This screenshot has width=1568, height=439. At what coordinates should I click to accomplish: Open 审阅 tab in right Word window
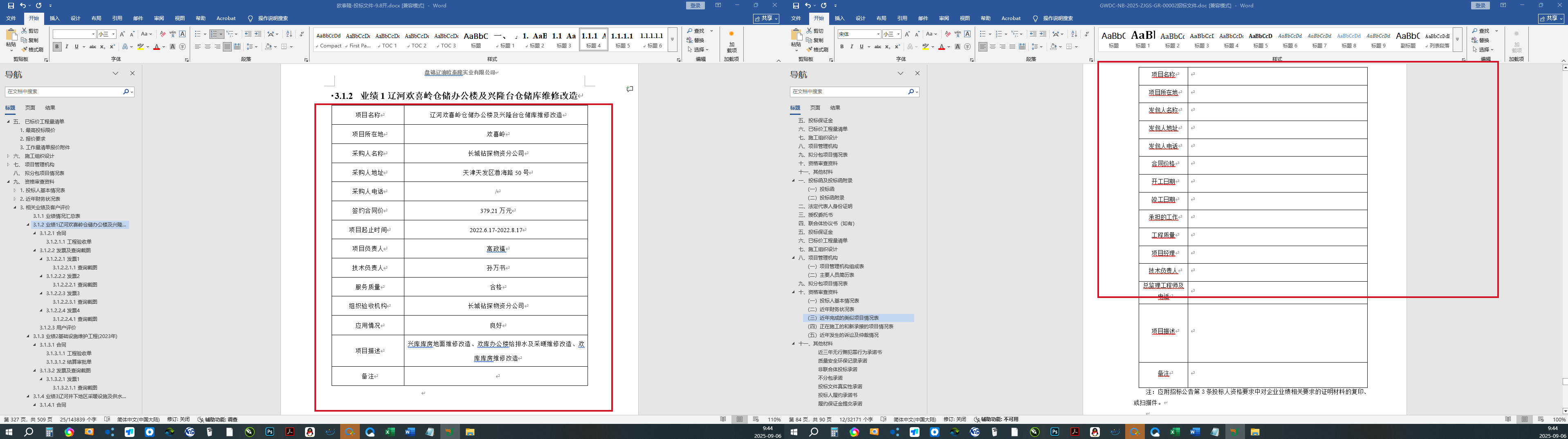[944, 18]
